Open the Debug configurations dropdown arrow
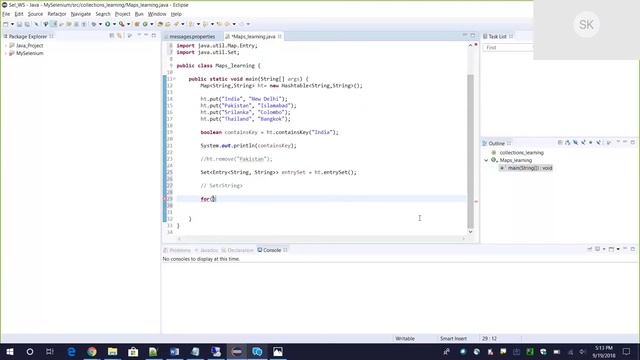 100,24
